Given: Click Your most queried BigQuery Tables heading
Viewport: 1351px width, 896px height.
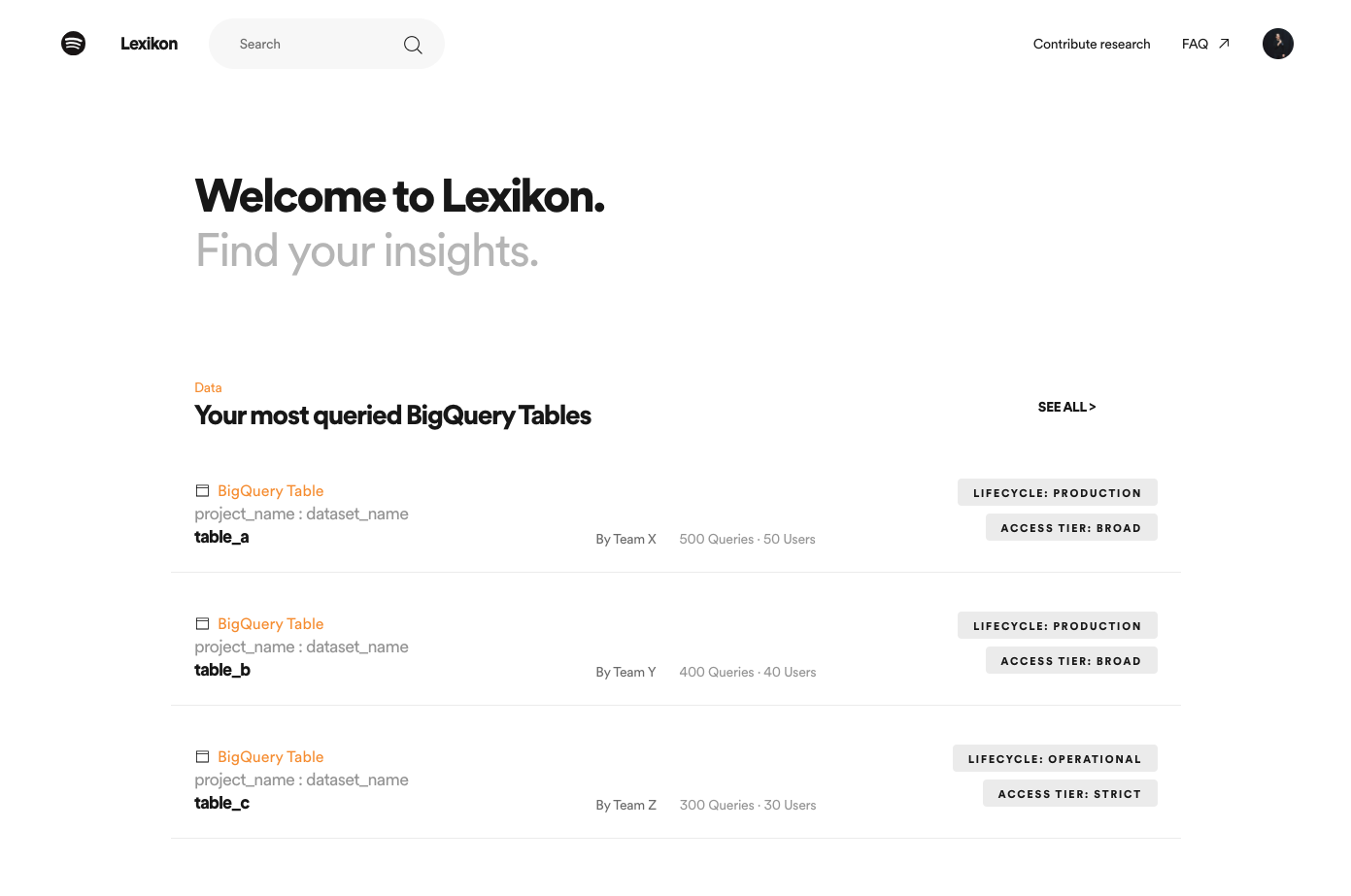Looking at the screenshot, I should pyautogui.click(x=392, y=415).
